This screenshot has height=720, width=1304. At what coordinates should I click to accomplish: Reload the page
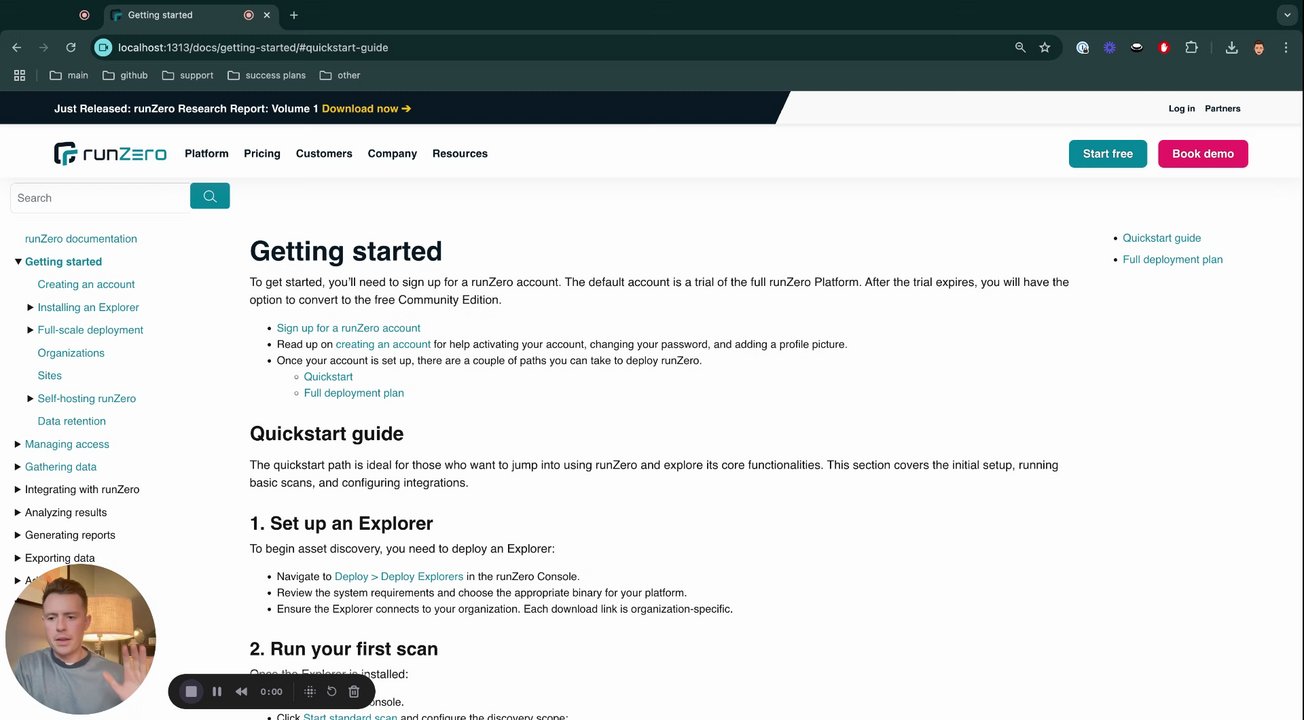pyautogui.click(x=71, y=47)
